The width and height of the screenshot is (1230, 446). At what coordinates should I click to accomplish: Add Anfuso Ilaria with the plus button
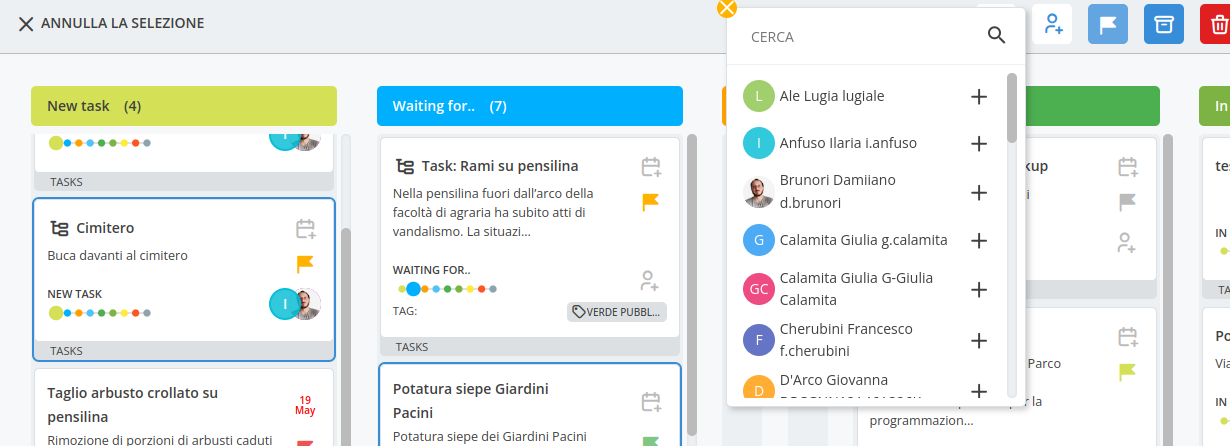(x=979, y=143)
